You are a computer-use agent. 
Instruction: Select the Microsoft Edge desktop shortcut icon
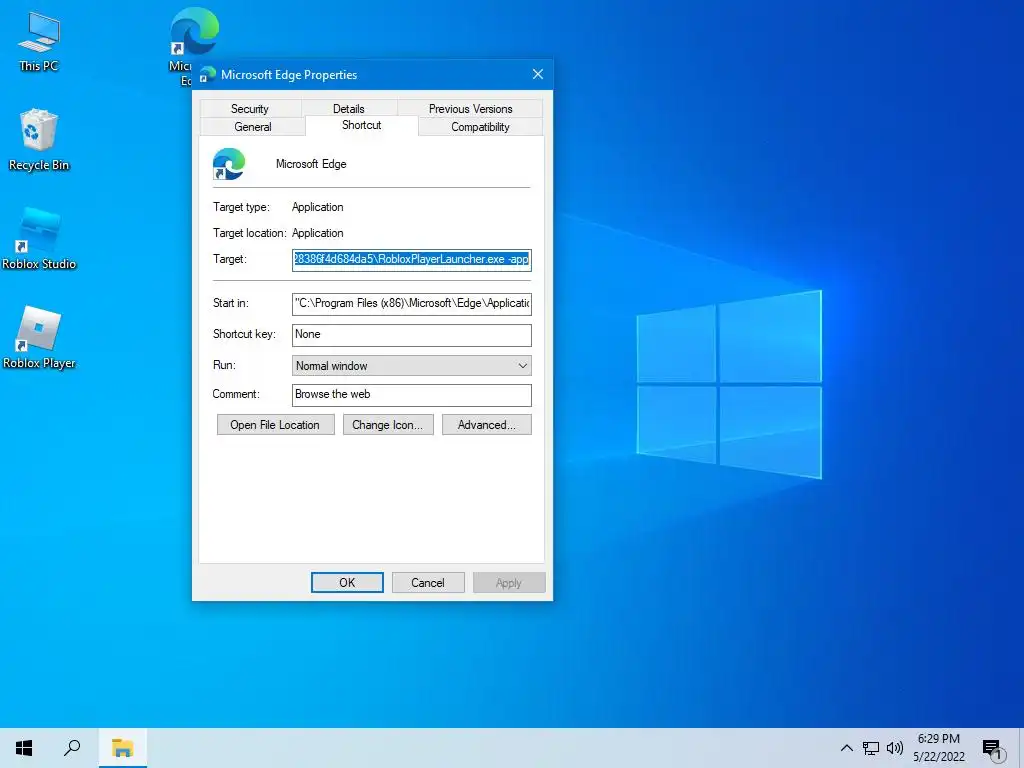point(193,31)
